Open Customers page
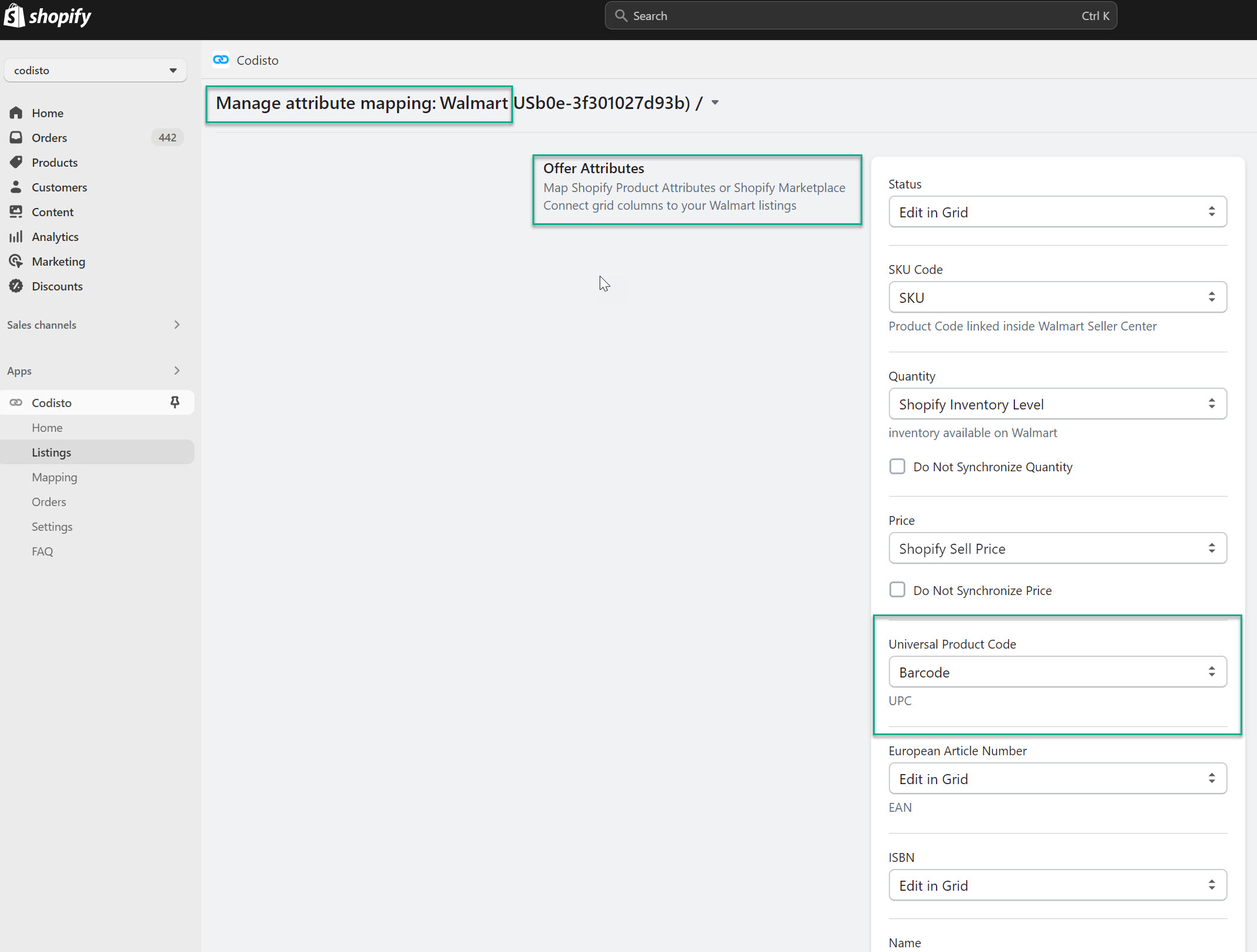 (x=59, y=187)
